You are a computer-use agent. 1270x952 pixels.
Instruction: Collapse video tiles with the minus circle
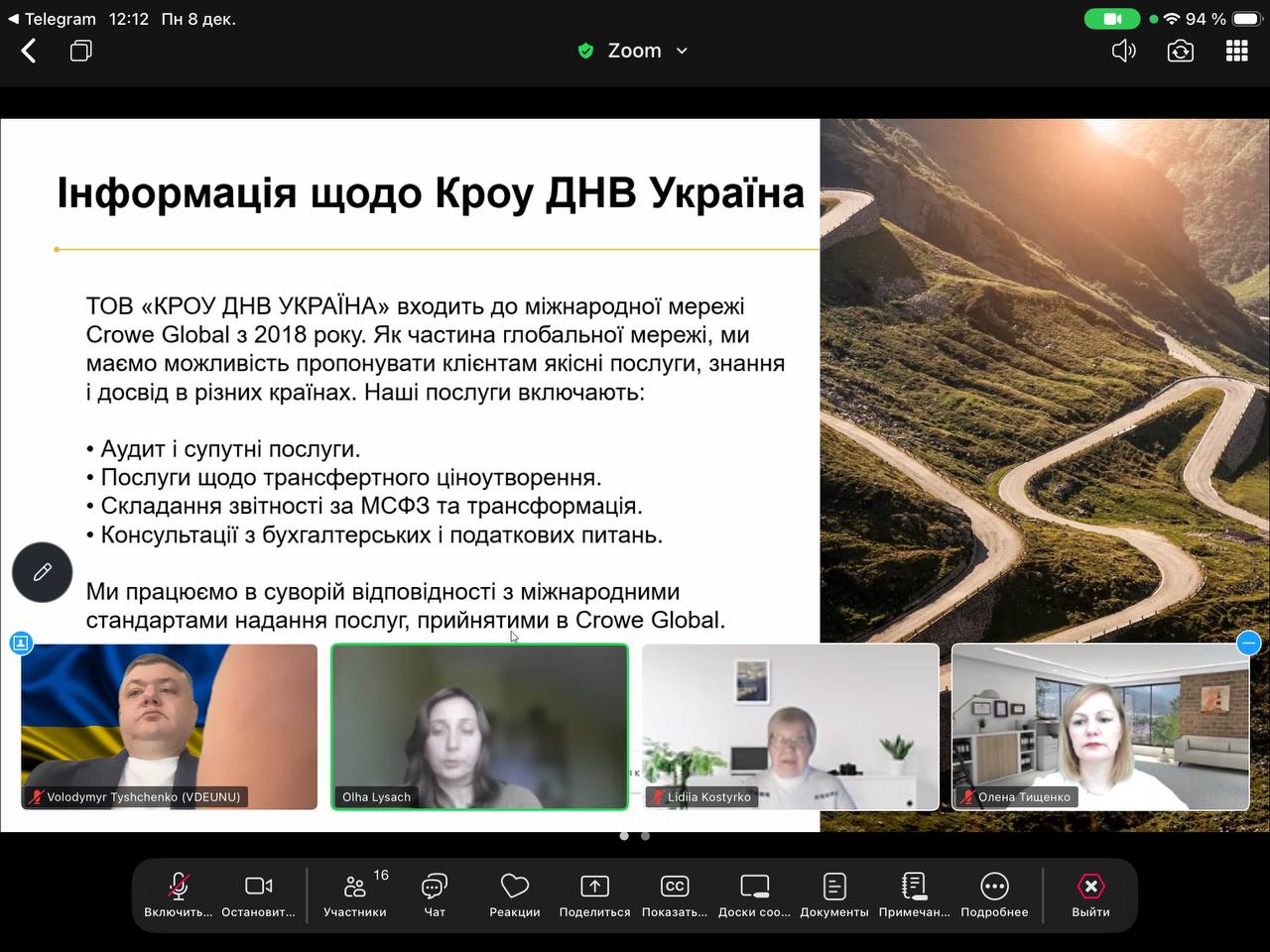click(x=1249, y=643)
